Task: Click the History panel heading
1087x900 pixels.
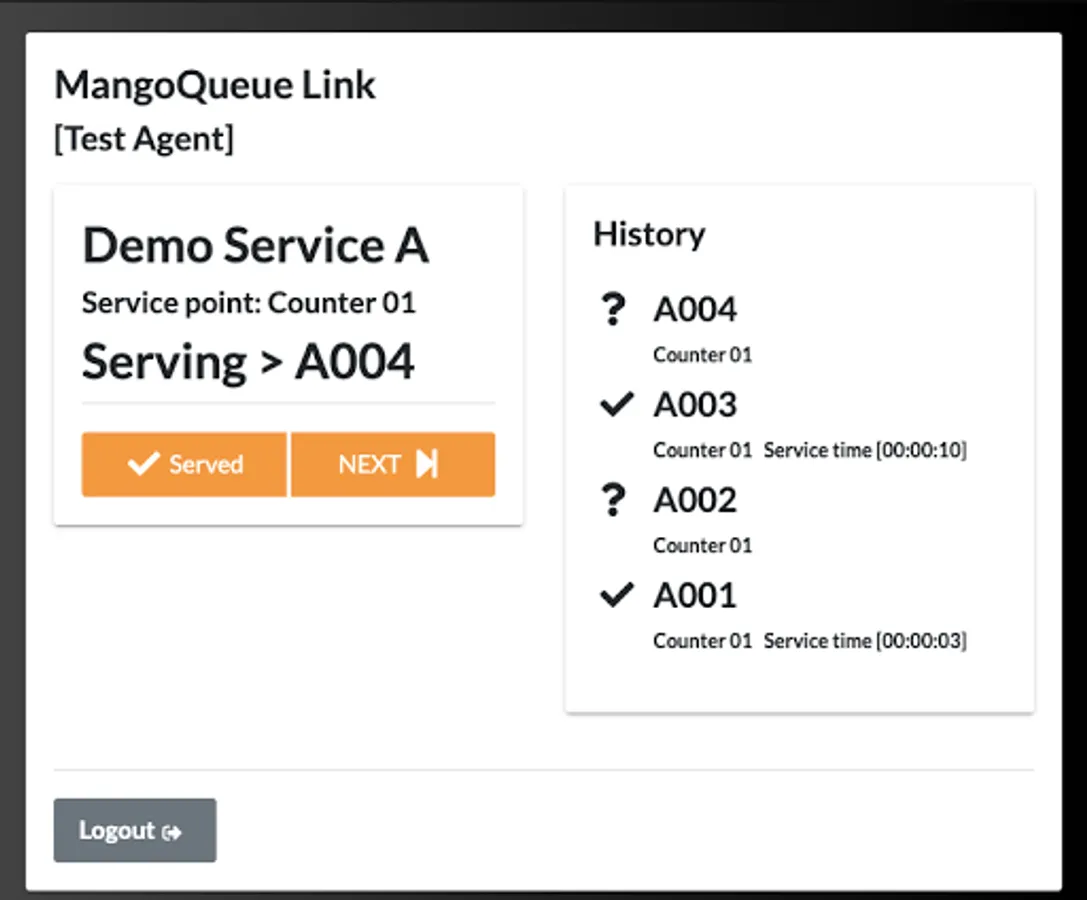Action: coord(649,234)
